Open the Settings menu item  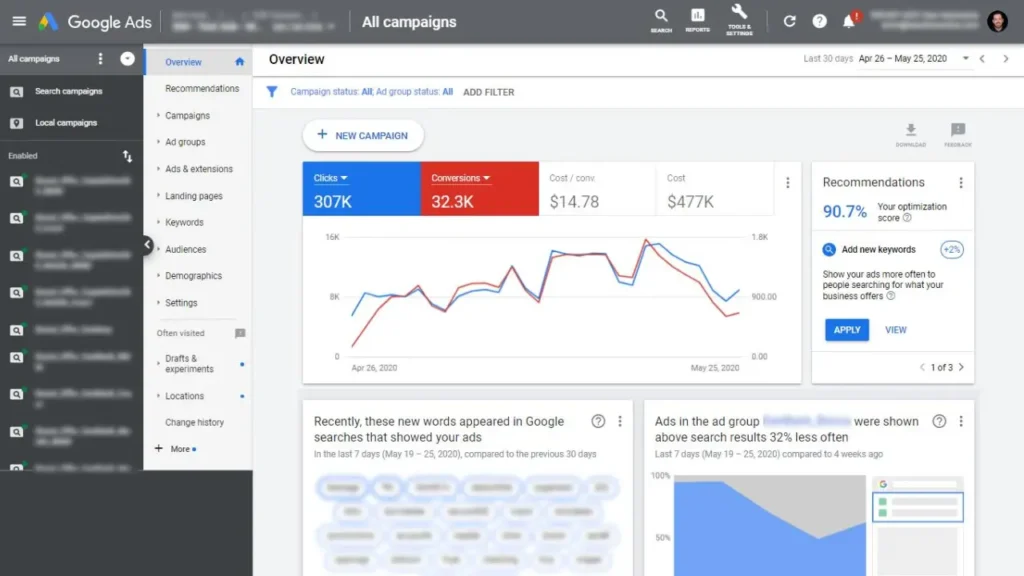181,303
